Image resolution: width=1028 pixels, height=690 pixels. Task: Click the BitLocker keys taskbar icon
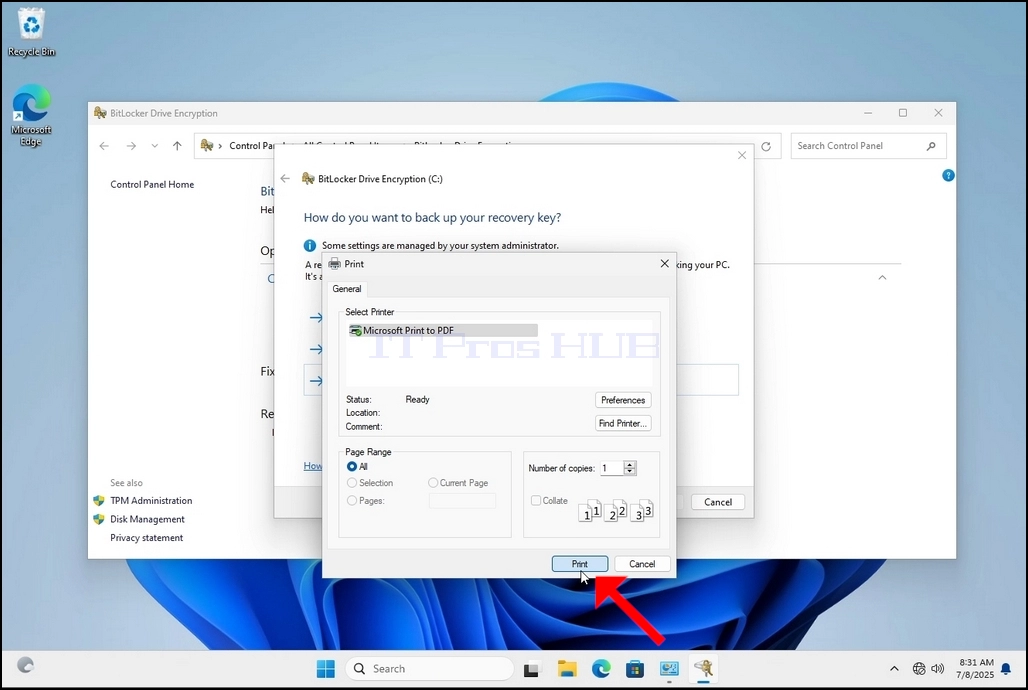coord(703,669)
